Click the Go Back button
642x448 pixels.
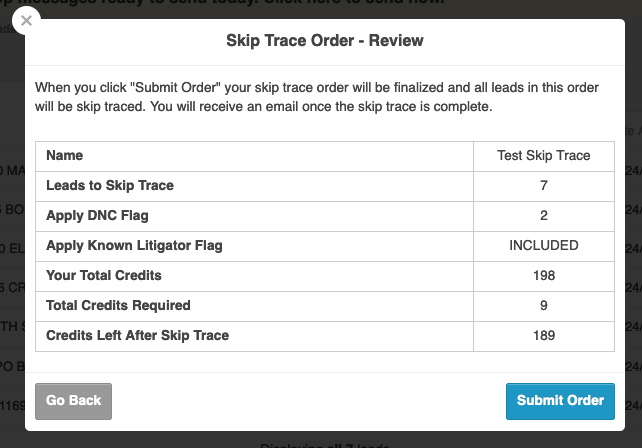click(x=73, y=401)
